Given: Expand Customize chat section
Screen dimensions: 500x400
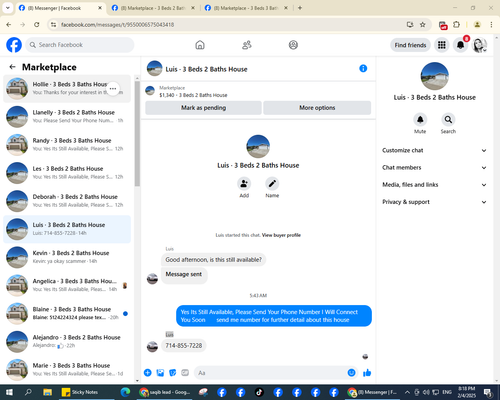Looking at the screenshot, I should coord(434,150).
